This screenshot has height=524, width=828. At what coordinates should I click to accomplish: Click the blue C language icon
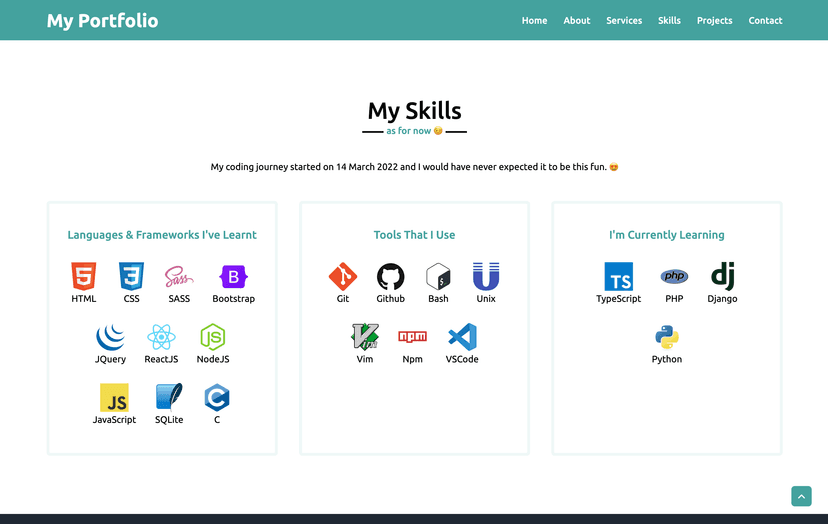click(x=217, y=397)
